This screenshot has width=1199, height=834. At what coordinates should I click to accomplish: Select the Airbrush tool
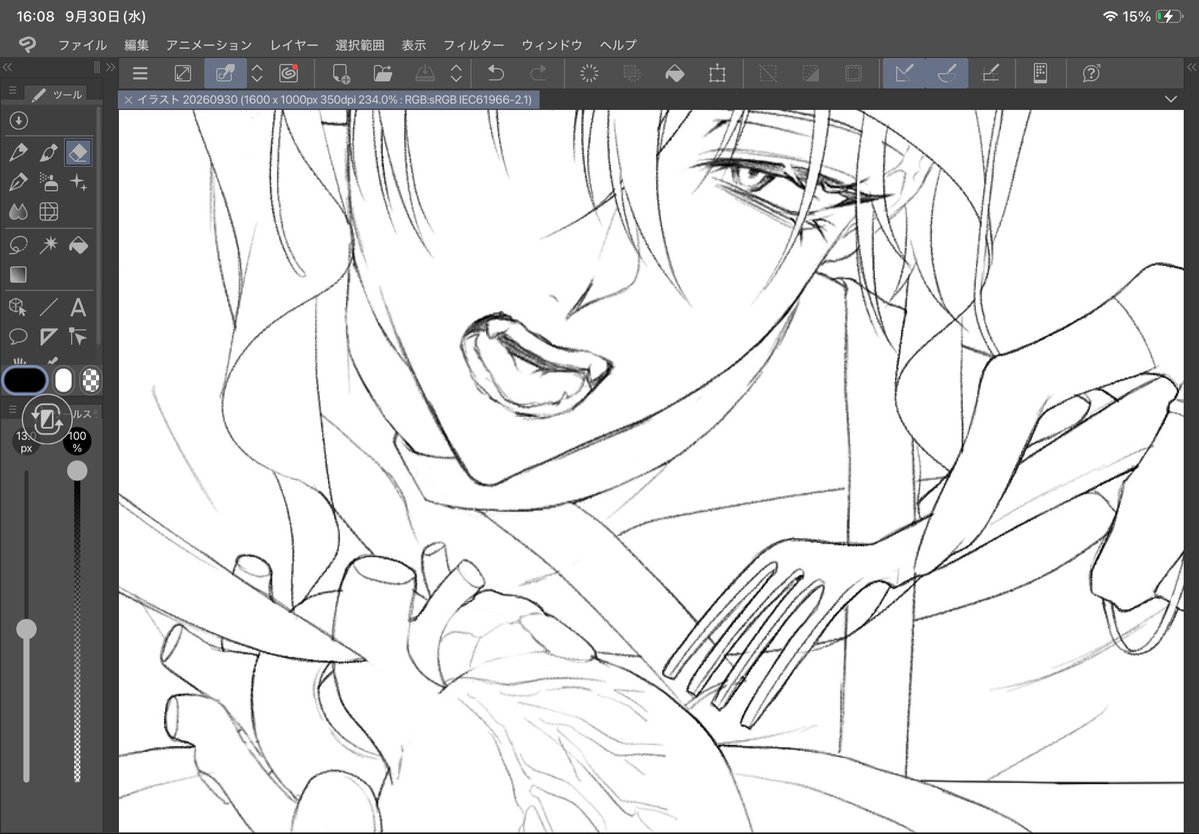48,182
